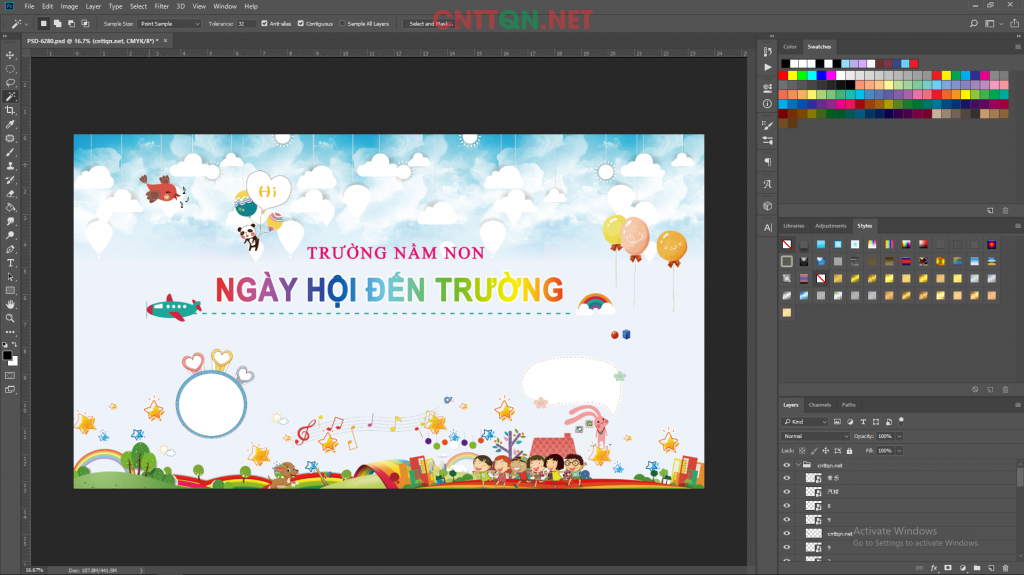
Task: Hide the cnttqn.net group via eye icon
Action: click(786, 465)
